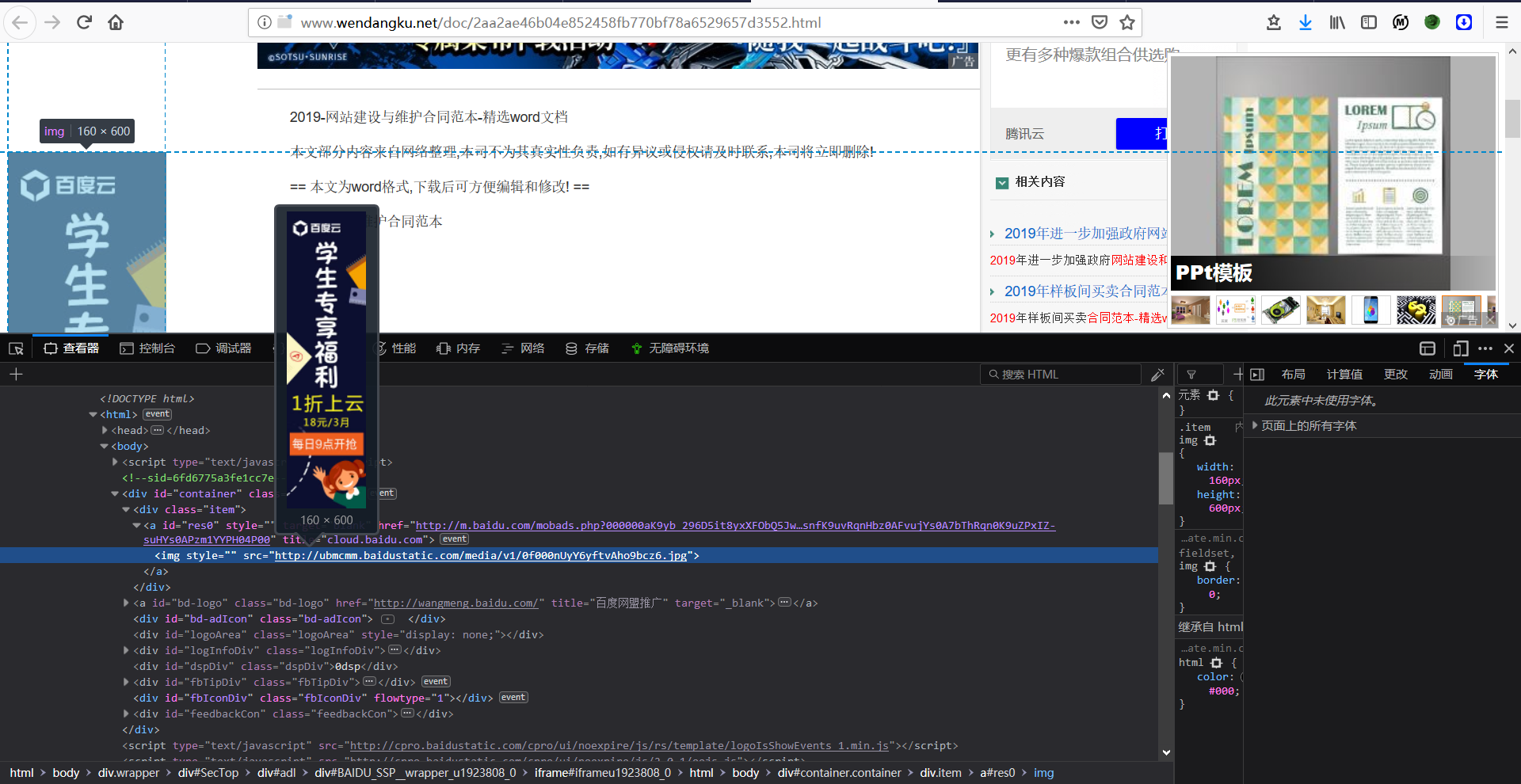
Task: Show site information for wendangku.net
Action: [265, 23]
